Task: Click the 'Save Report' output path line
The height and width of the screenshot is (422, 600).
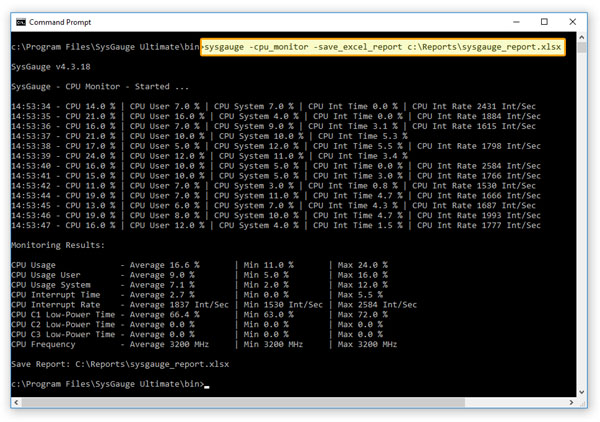Action: pos(120,364)
